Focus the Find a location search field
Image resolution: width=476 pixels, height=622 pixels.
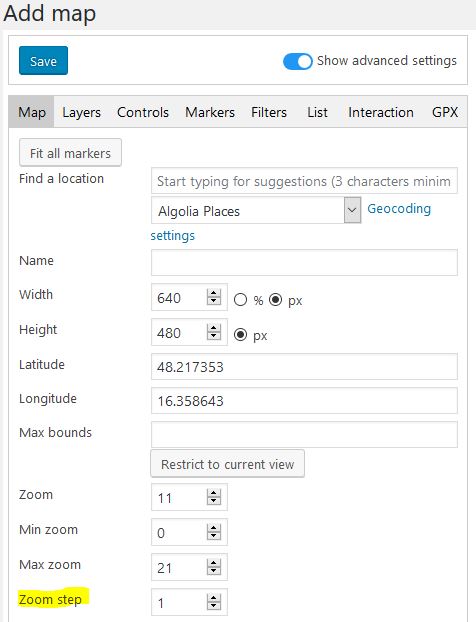pos(304,181)
